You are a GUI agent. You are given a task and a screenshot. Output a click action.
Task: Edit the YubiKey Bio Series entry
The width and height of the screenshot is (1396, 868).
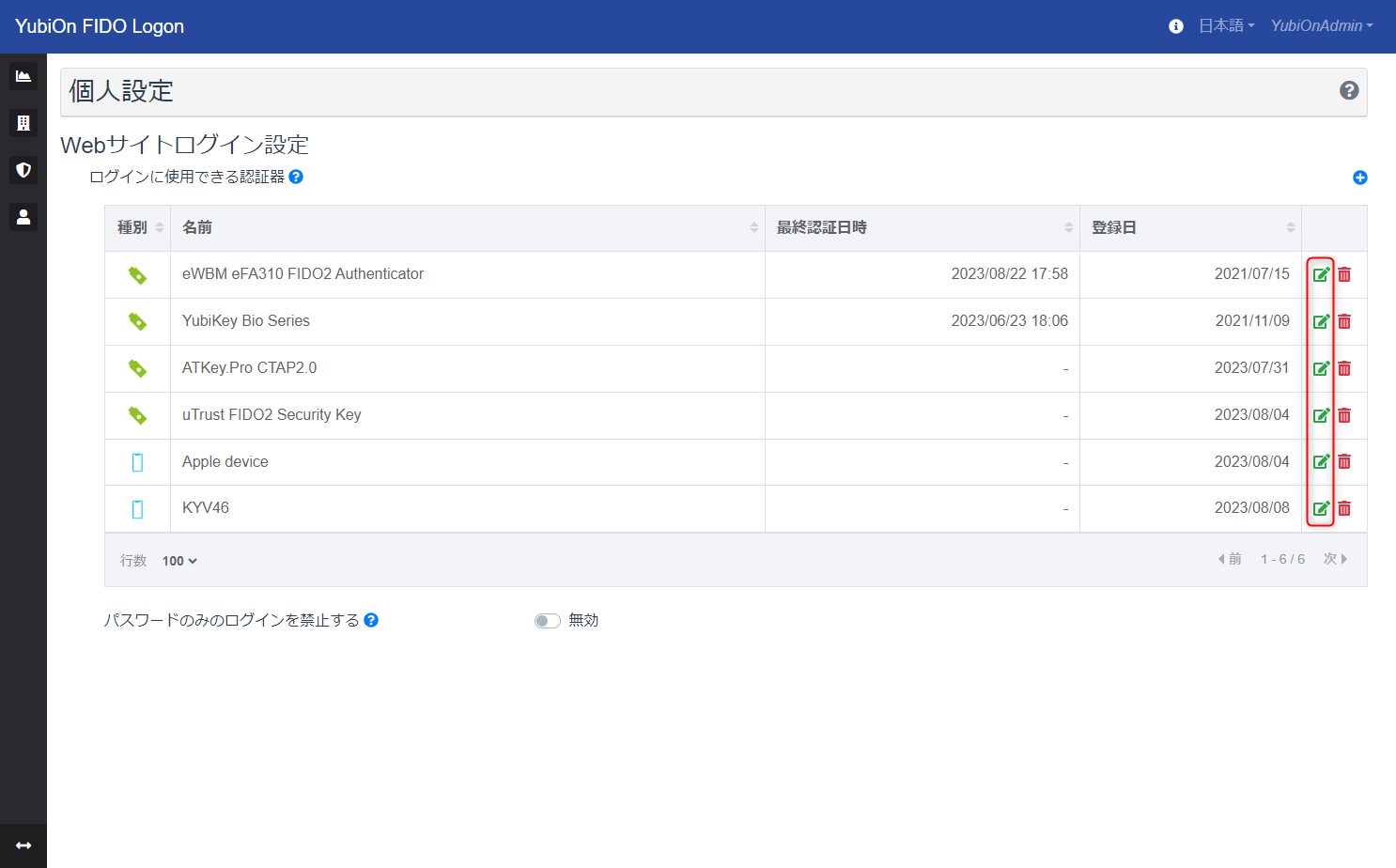1321,321
